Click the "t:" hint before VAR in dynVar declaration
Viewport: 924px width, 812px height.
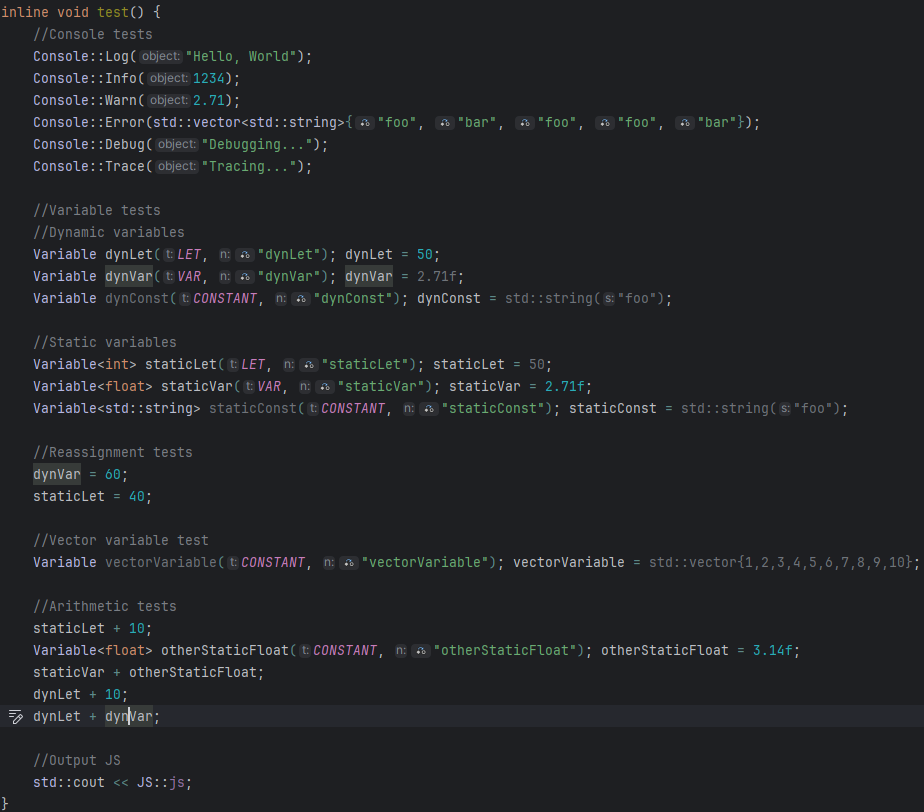pyautogui.click(x=169, y=276)
